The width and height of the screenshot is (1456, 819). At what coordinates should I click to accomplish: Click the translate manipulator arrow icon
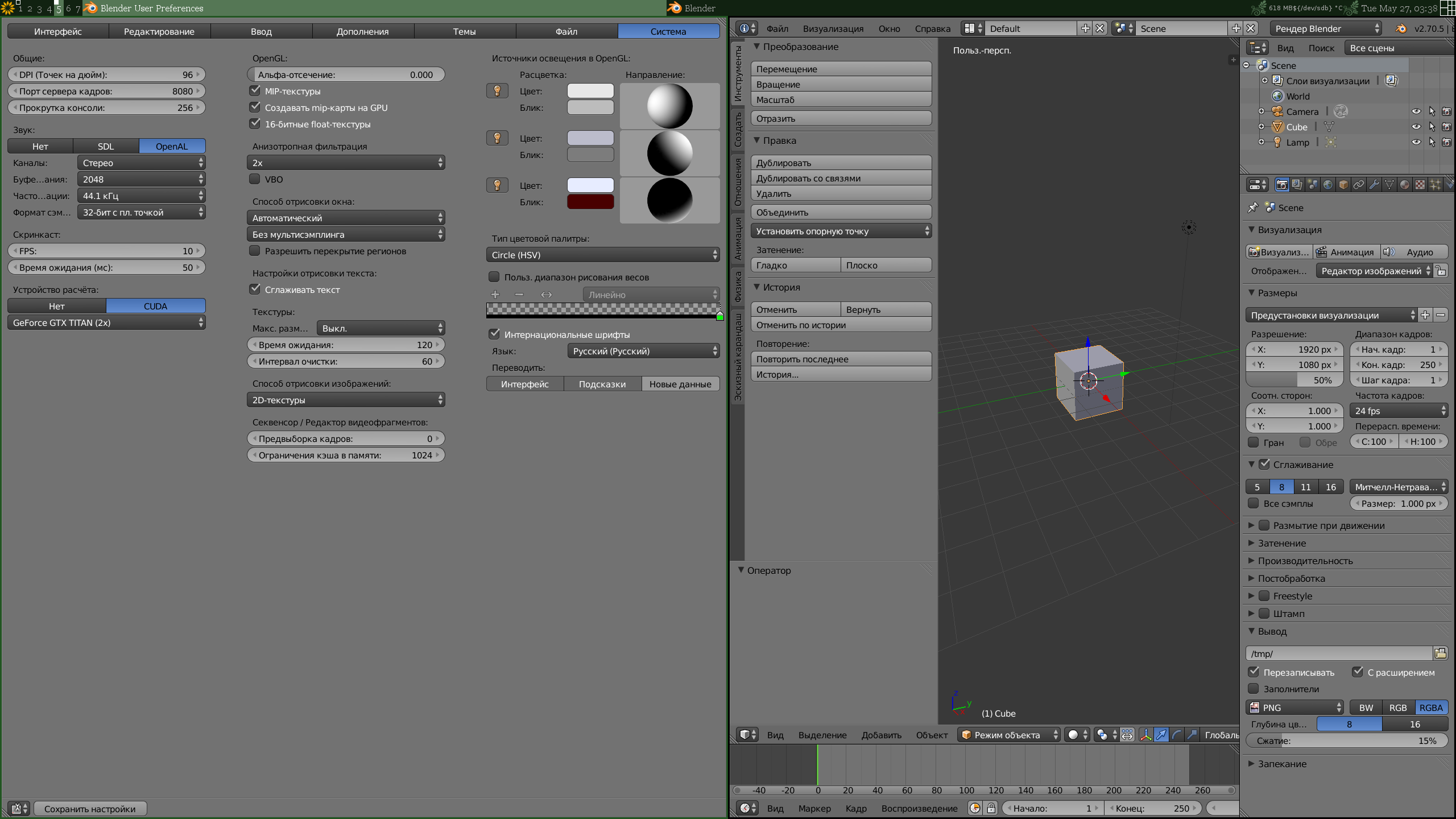pos(1161,735)
